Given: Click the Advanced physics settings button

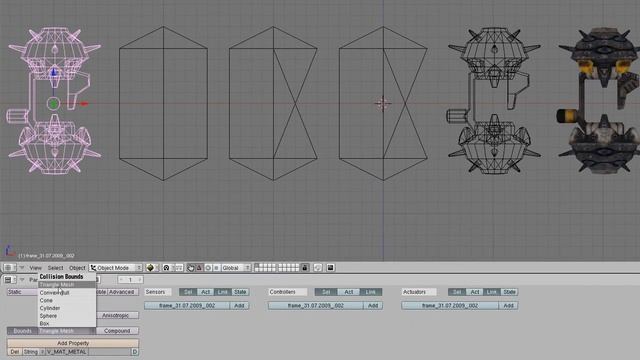Looking at the screenshot, I should point(122,292).
